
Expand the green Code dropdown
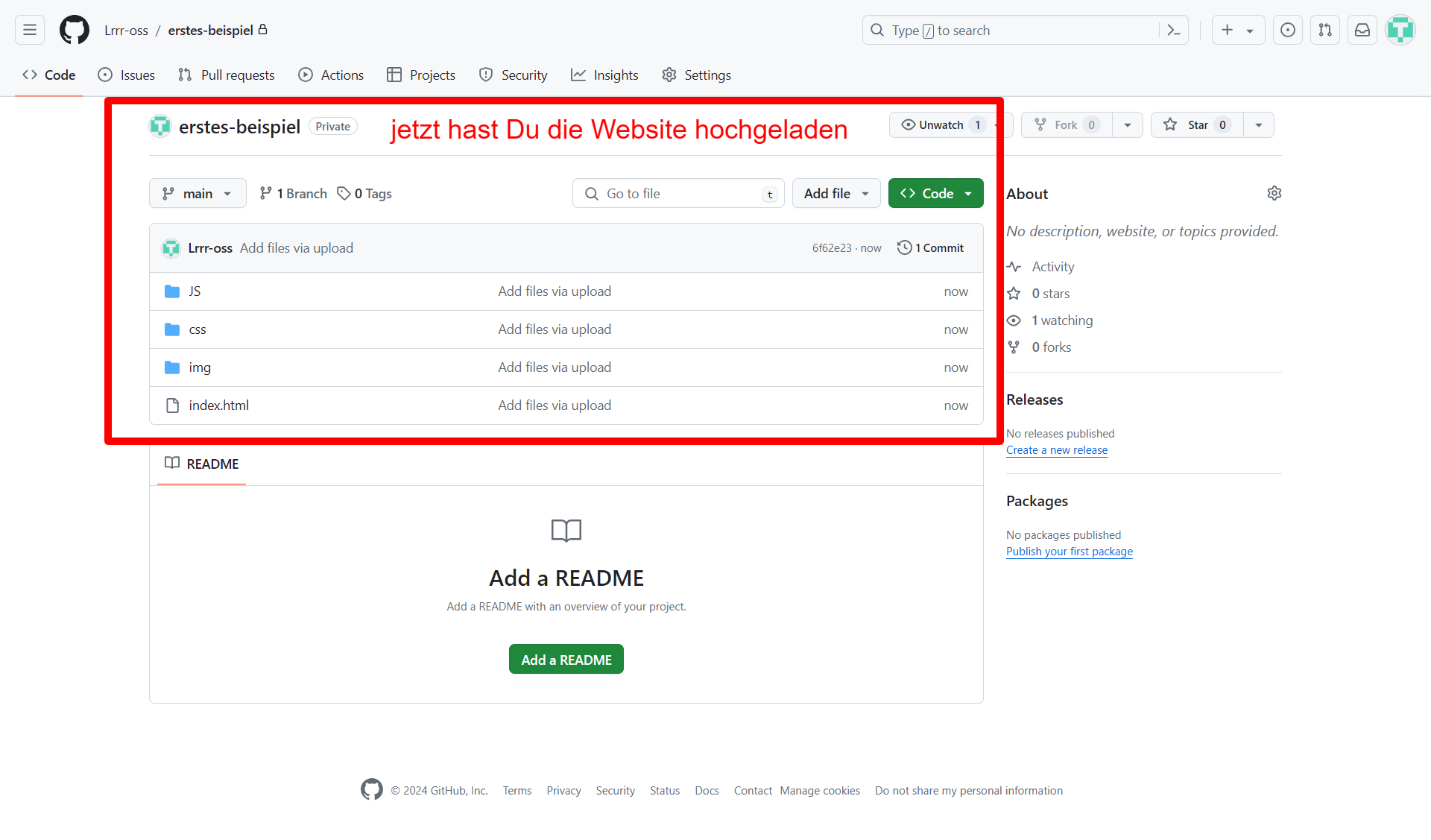tap(935, 194)
